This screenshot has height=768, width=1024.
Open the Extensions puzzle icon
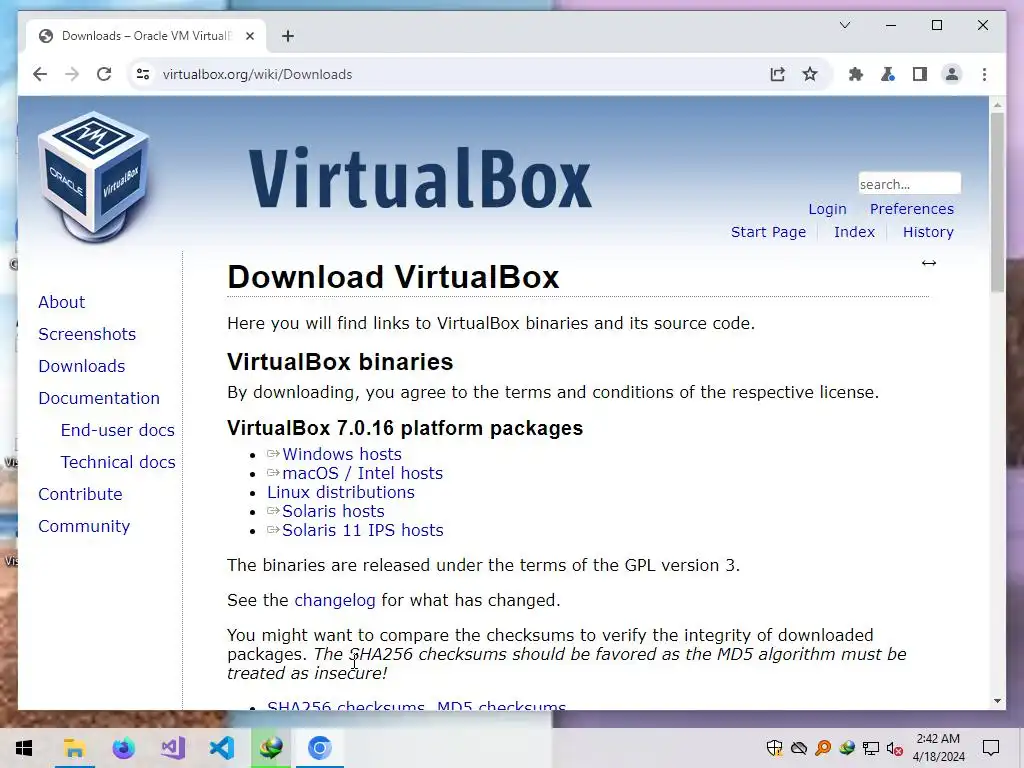click(x=856, y=74)
